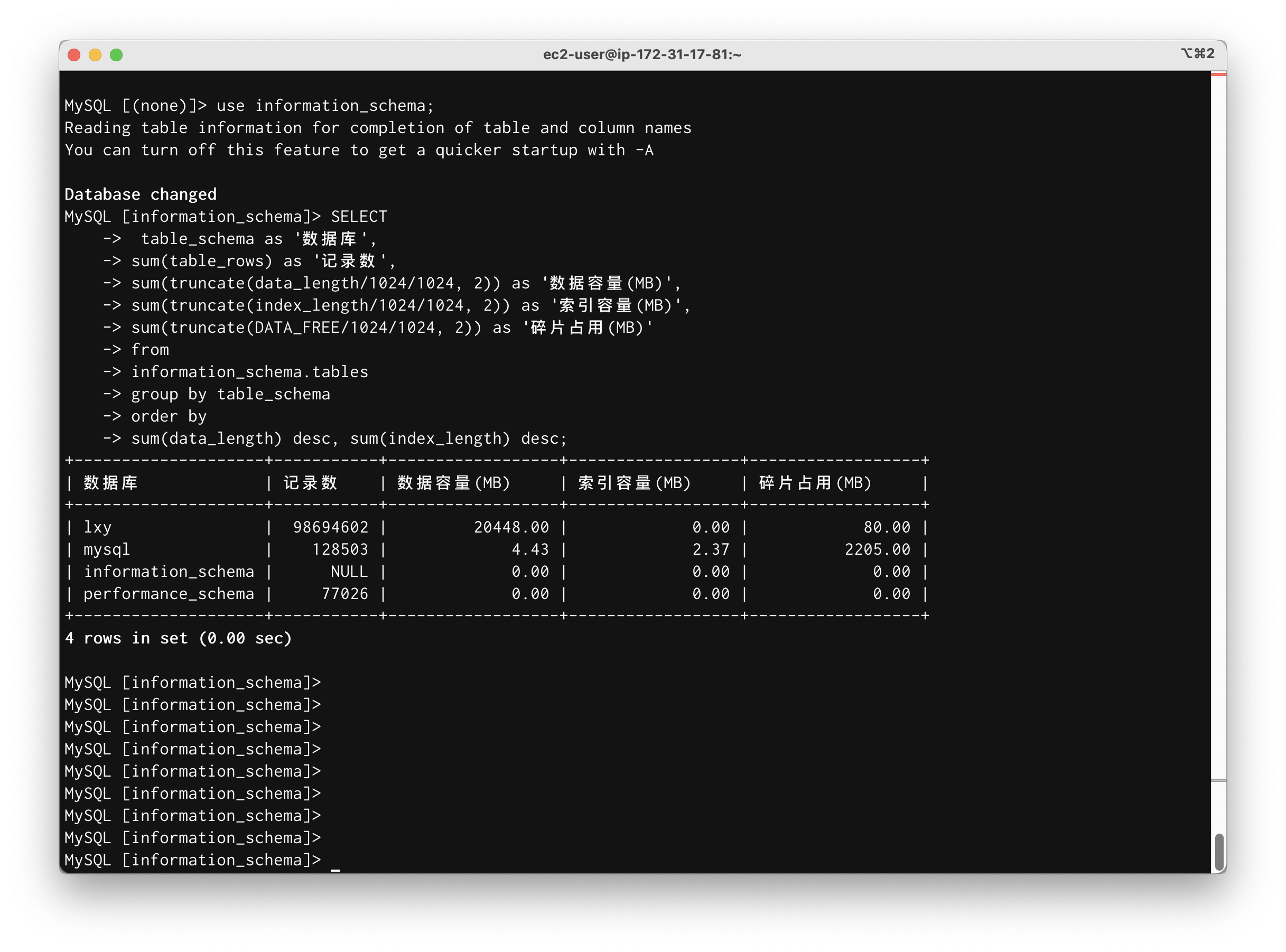The image size is (1286, 952).
Task: Click the 80.00 fragment value
Action: pyautogui.click(x=887, y=527)
